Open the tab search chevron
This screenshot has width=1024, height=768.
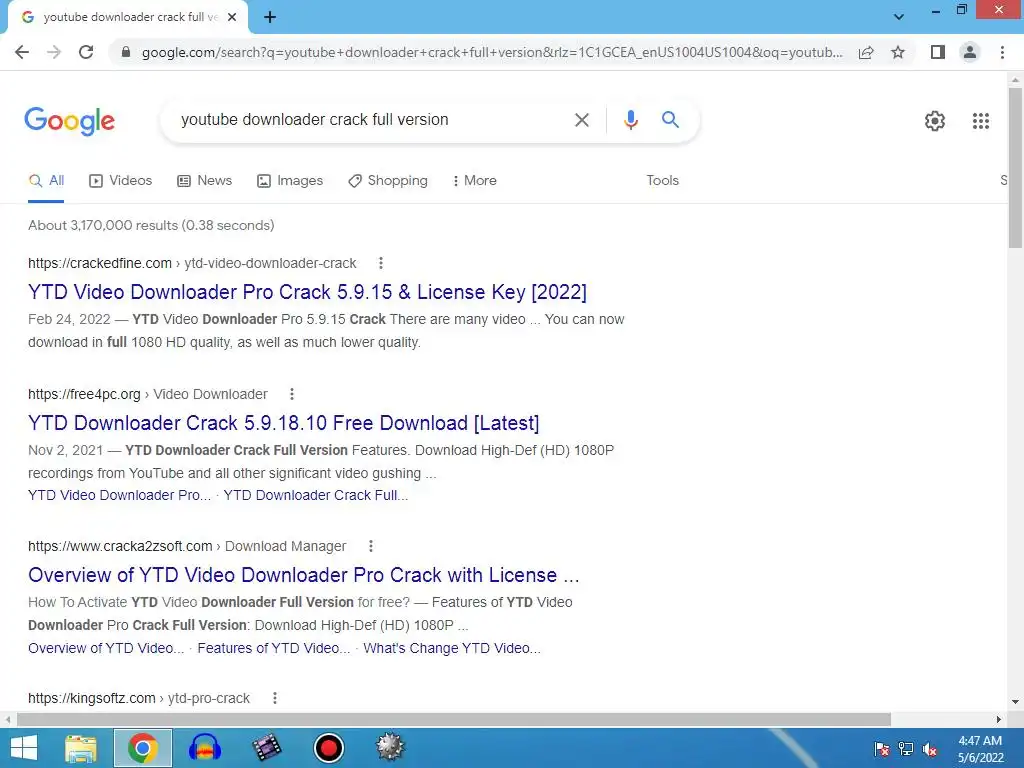(899, 17)
